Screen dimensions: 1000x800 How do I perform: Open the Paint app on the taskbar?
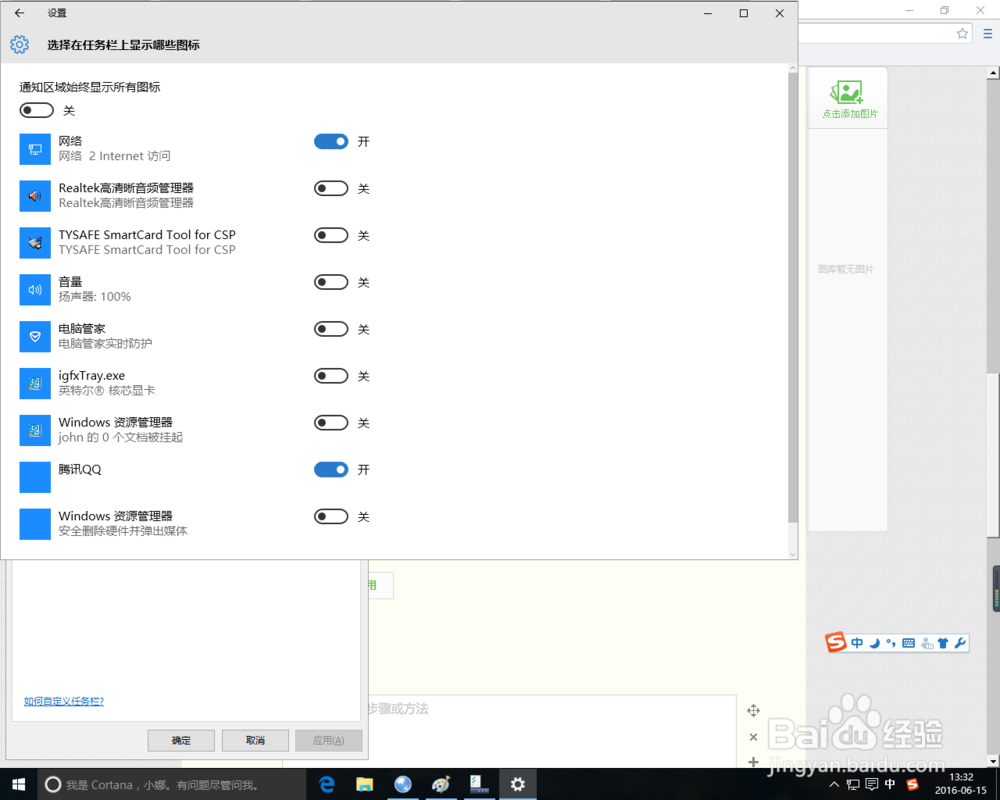pyautogui.click(x=440, y=784)
